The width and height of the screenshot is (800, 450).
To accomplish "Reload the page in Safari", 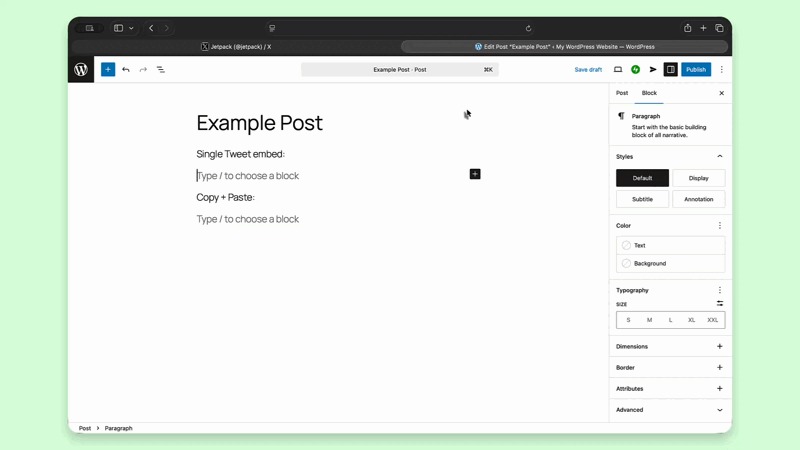I will (x=529, y=28).
